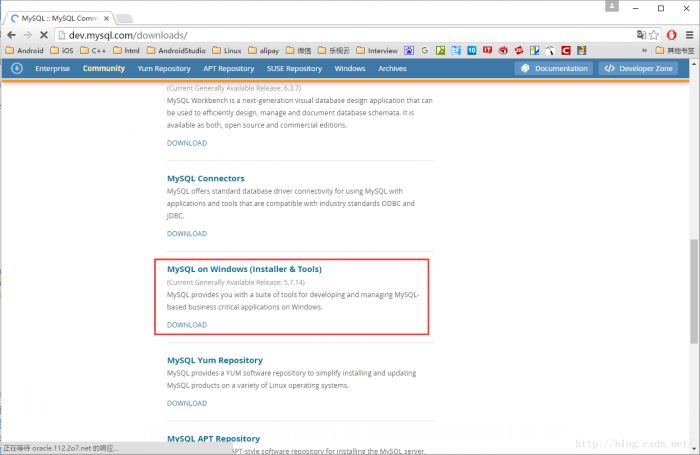Open the Google bookmark icon
Image resolution: width=700 pixels, height=455 pixels.
point(424,50)
